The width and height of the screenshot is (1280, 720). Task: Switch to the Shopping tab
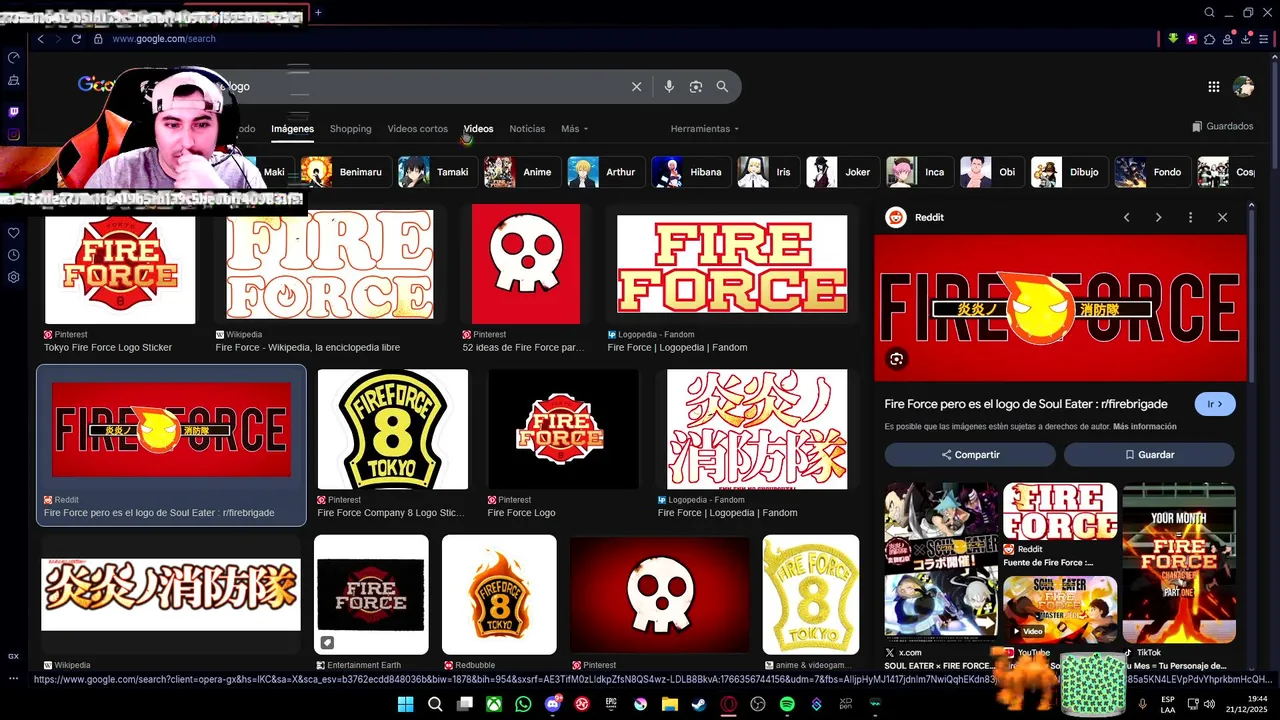pyautogui.click(x=350, y=129)
